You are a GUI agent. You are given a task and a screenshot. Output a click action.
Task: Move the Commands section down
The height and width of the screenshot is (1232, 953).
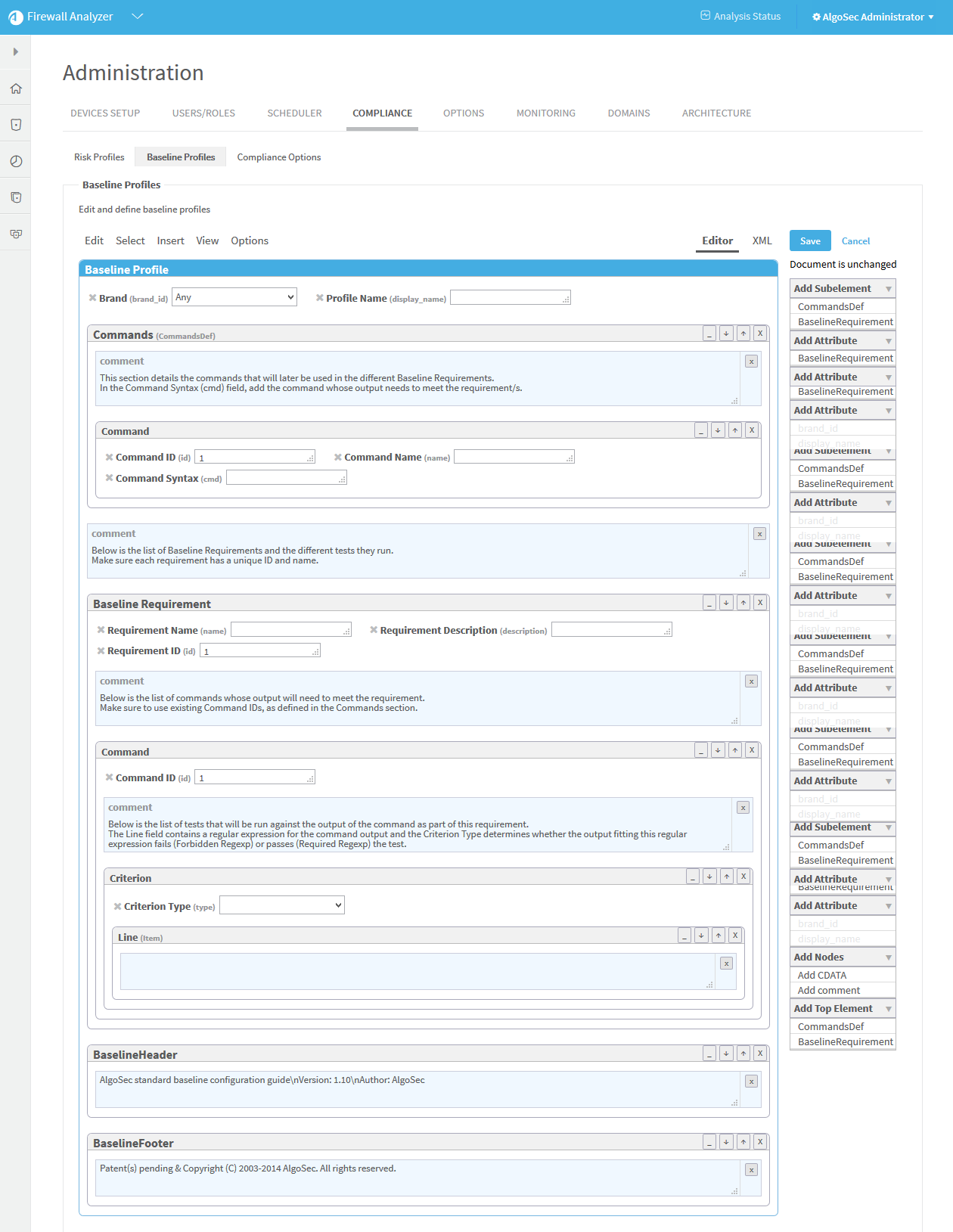726,334
